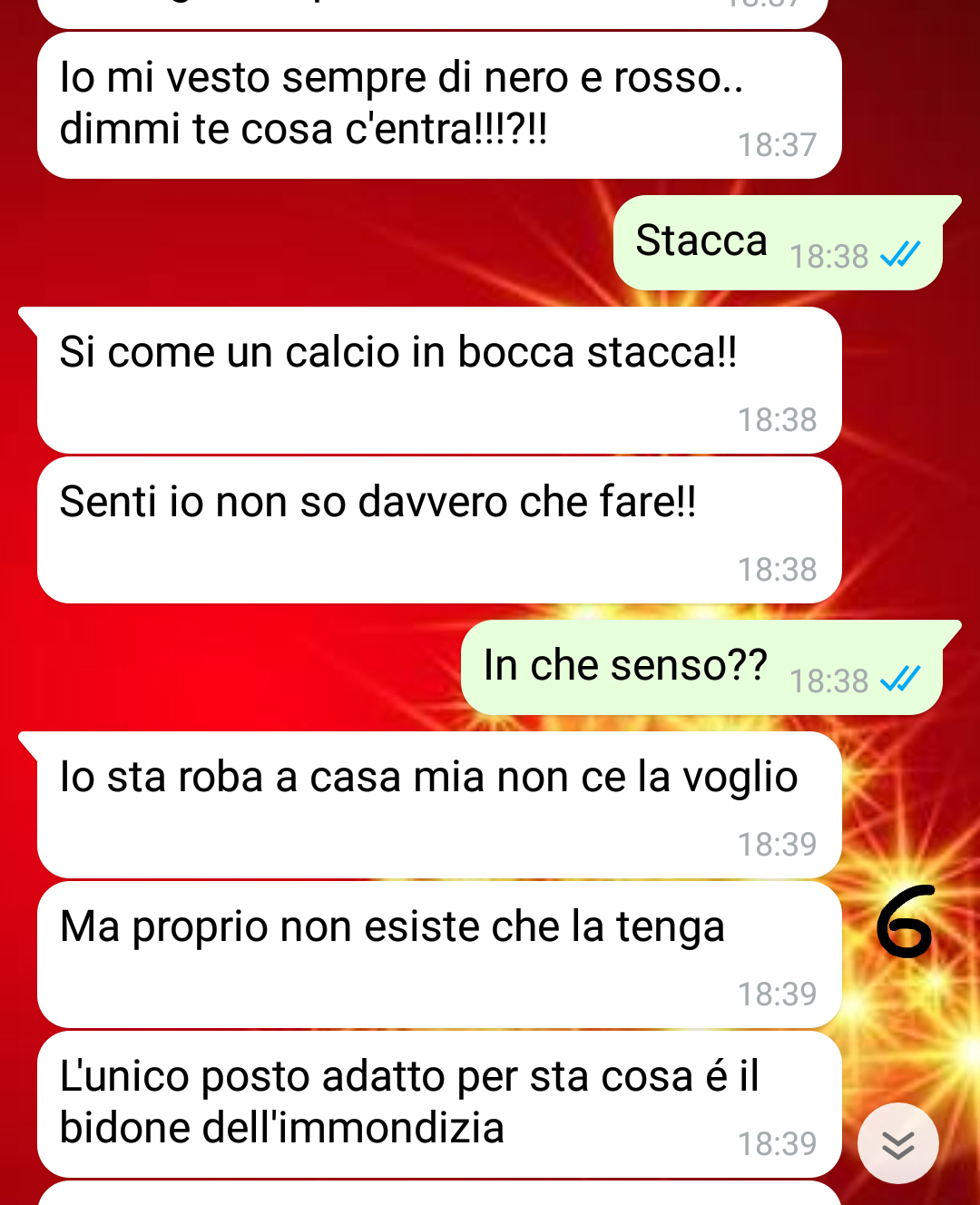The width and height of the screenshot is (980, 1205).
Task: Tap the 18:39 timestamp under 'non ce la voglio'
Action: [777, 845]
